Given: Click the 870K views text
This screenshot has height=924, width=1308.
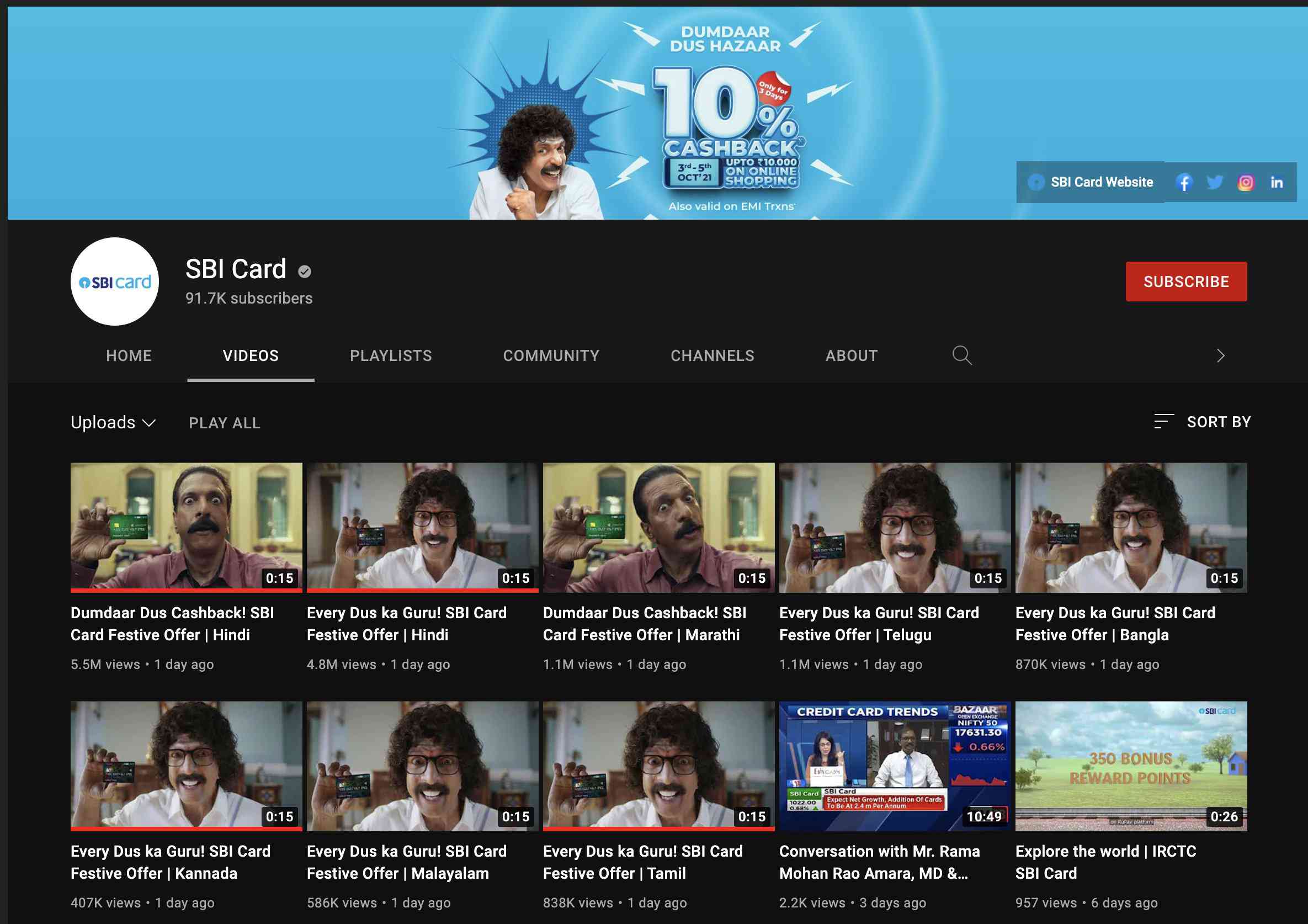Looking at the screenshot, I should coord(1050,664).
